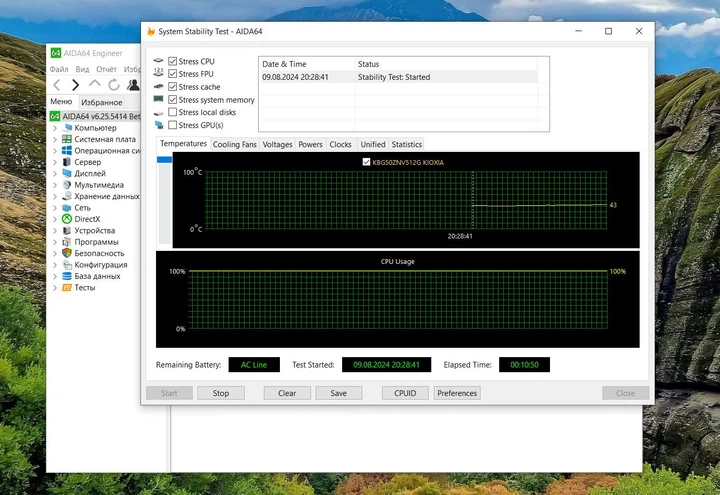Click the Save button
This screenshot has height=495, width=720.
338,393
